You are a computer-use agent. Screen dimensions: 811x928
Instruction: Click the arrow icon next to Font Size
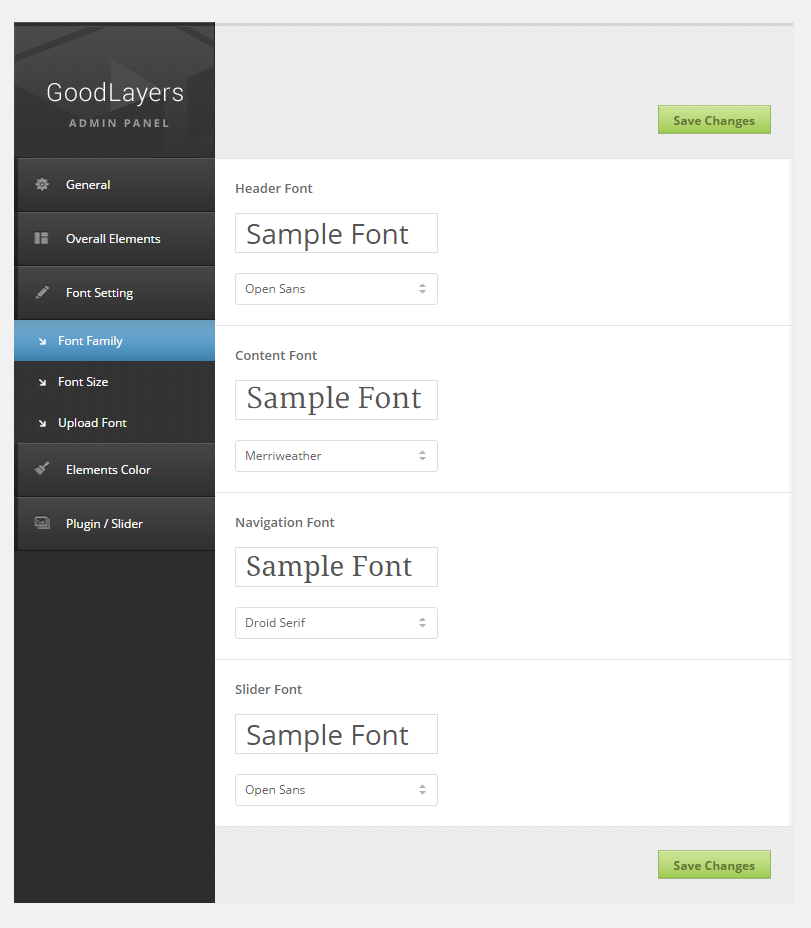42,382
